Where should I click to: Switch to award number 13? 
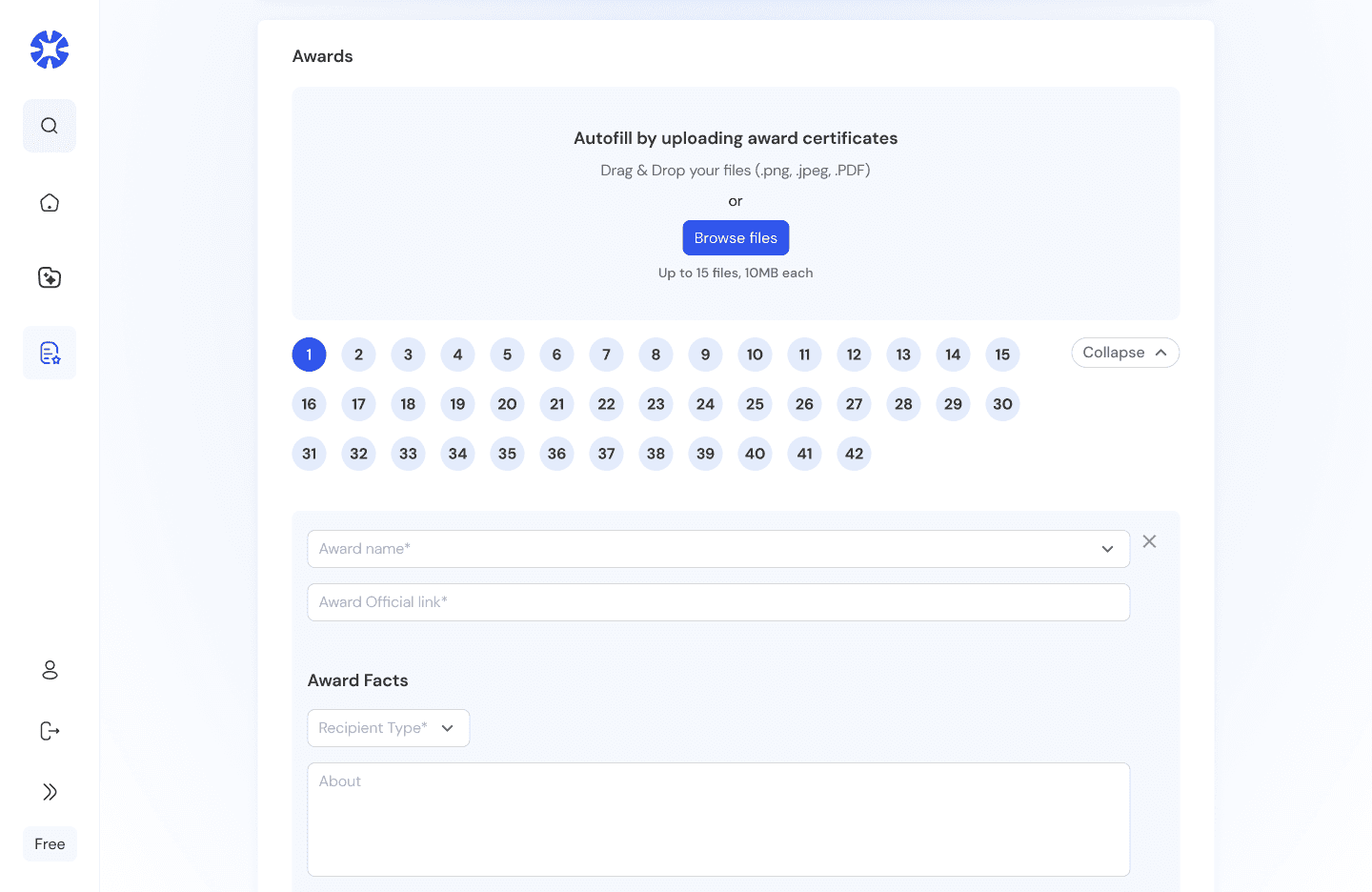pyautogui.click(x=903, y=355)
